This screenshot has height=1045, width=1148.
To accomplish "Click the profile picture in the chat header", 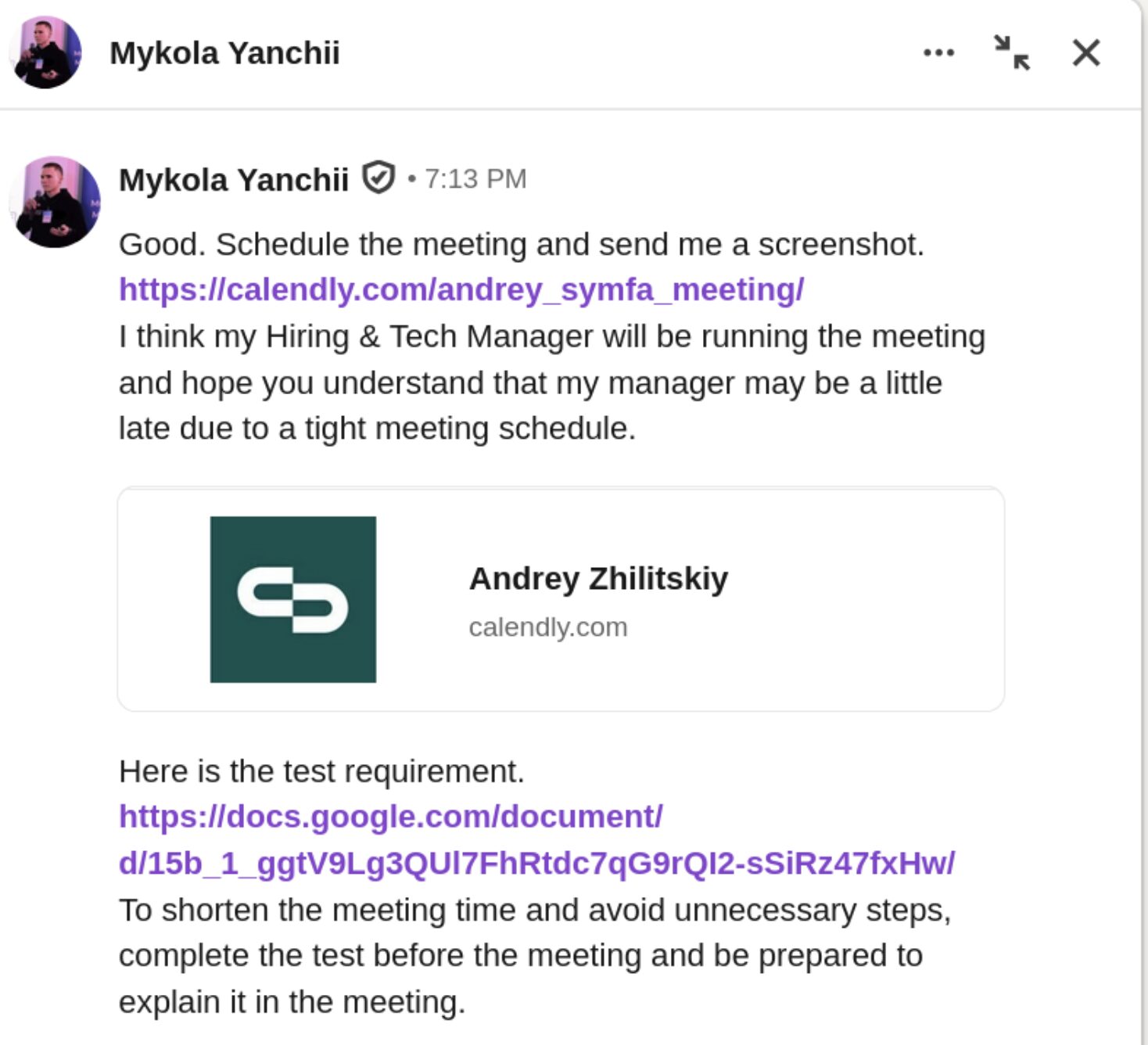I will [47, 52].
